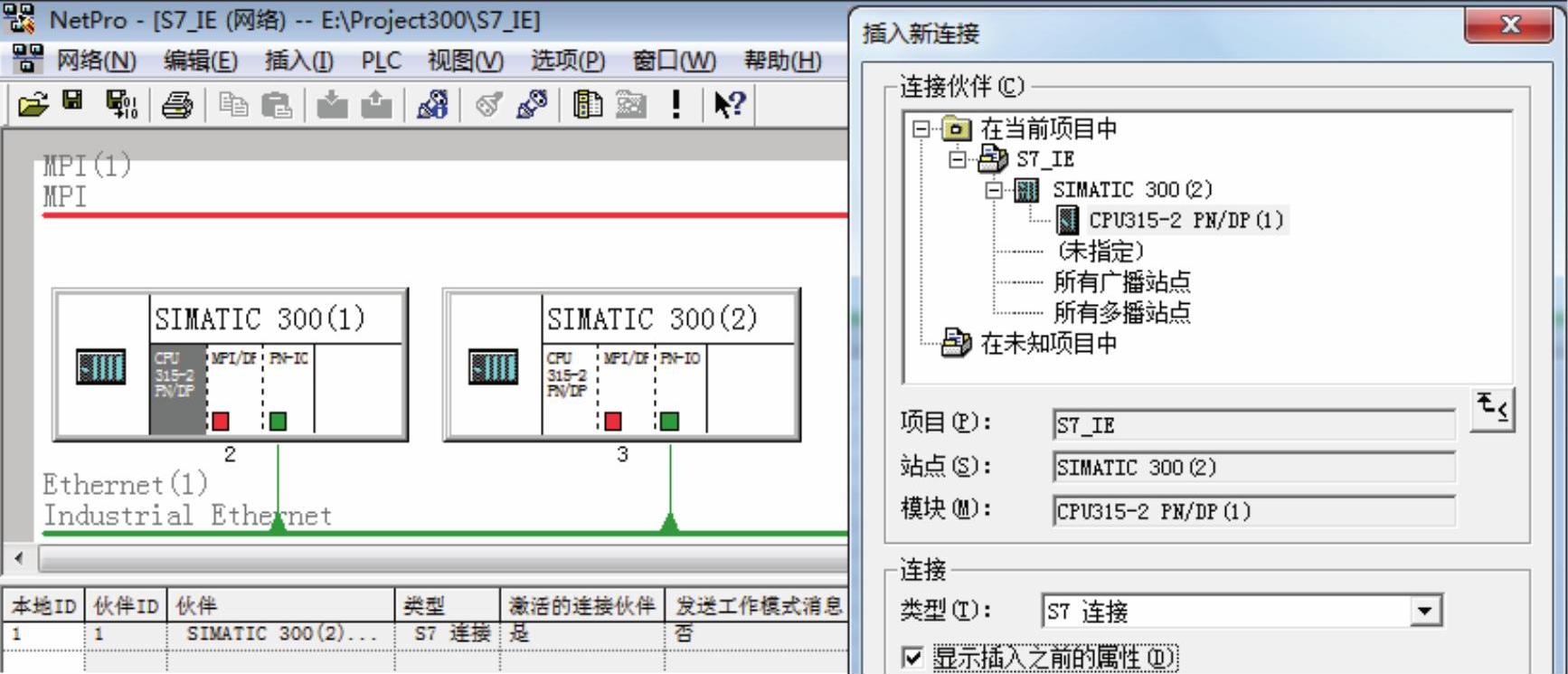The height and width of the screenshot is (674, 1568).
Task: Click the Save floppy disk toolbar icon
Action: point(73,101)
